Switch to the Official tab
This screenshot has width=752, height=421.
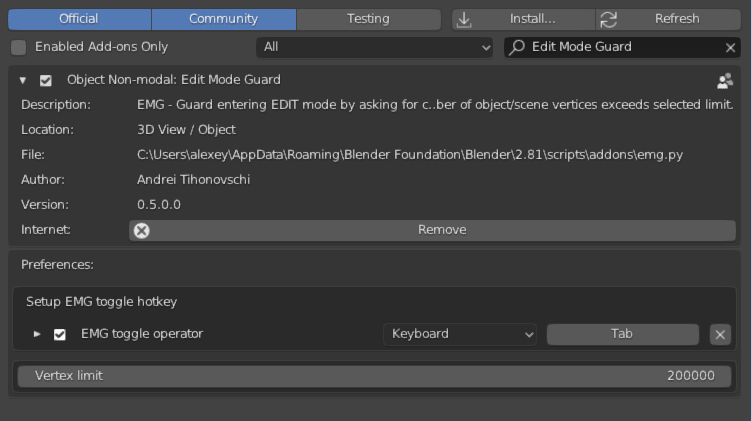[78, 19]
